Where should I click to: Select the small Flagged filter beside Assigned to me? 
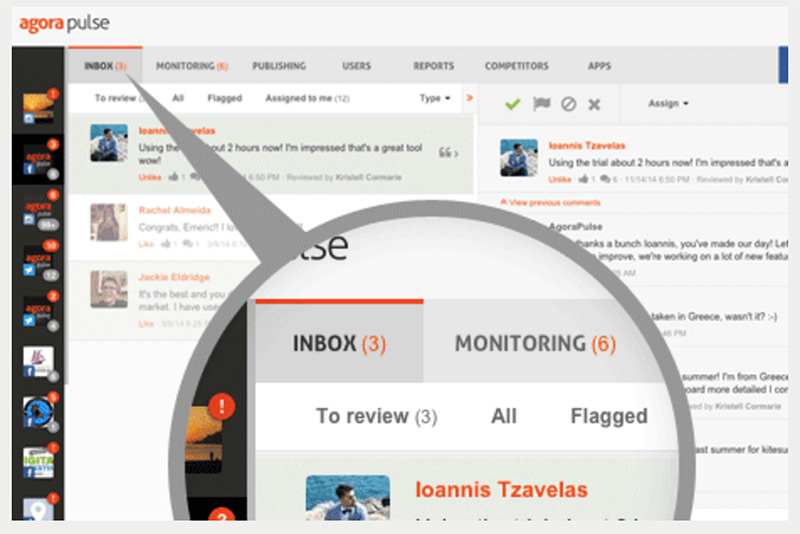(x=224, y=98)
